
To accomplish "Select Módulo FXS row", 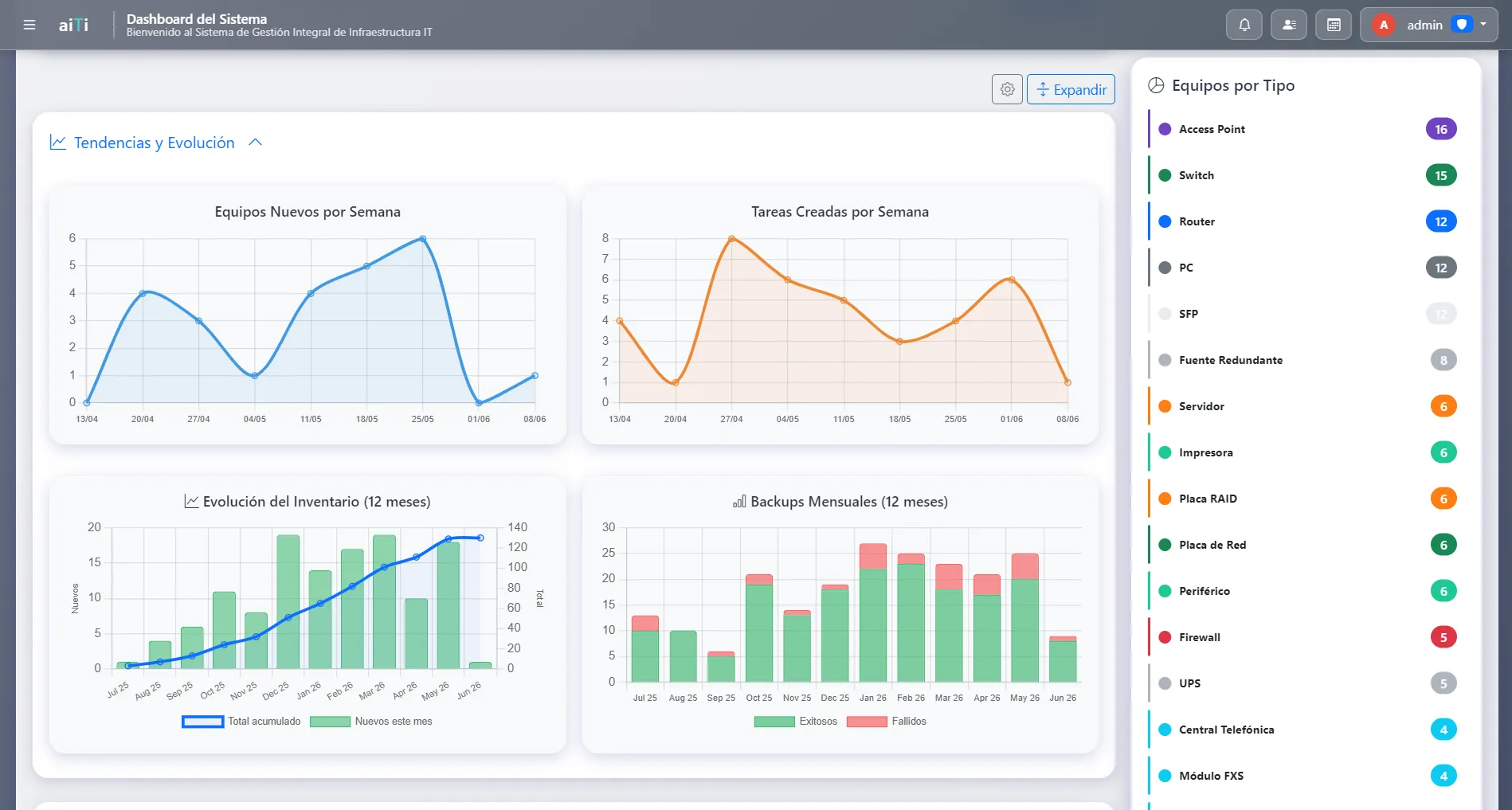I will point(1306,776).
